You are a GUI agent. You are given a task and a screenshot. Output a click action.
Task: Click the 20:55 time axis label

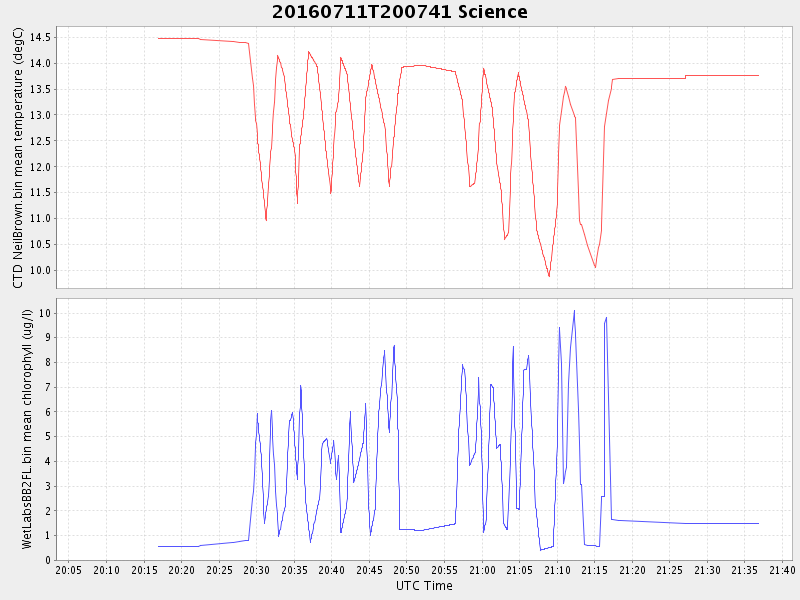[x=444, y=570]
